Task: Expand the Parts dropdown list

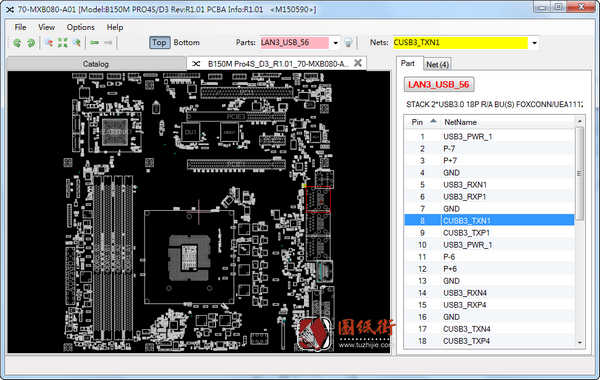Action: [335, 43]
